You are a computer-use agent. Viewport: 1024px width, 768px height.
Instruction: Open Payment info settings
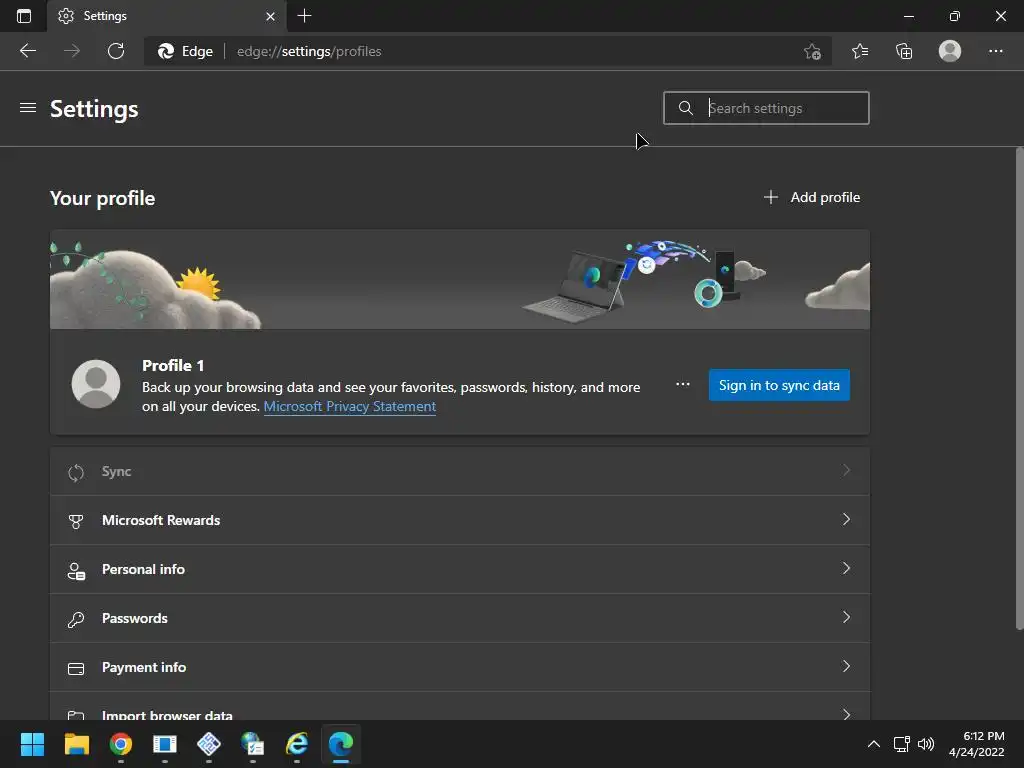coord(460,667)
